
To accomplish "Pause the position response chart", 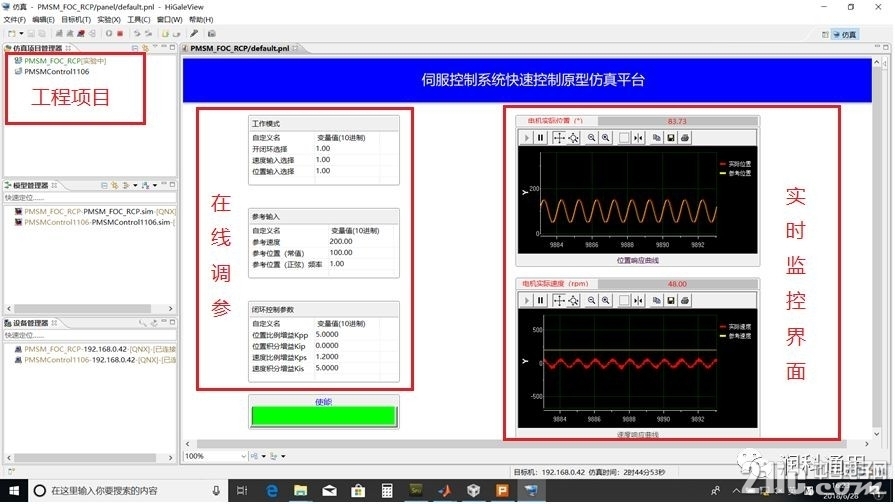I will [540, 138].
